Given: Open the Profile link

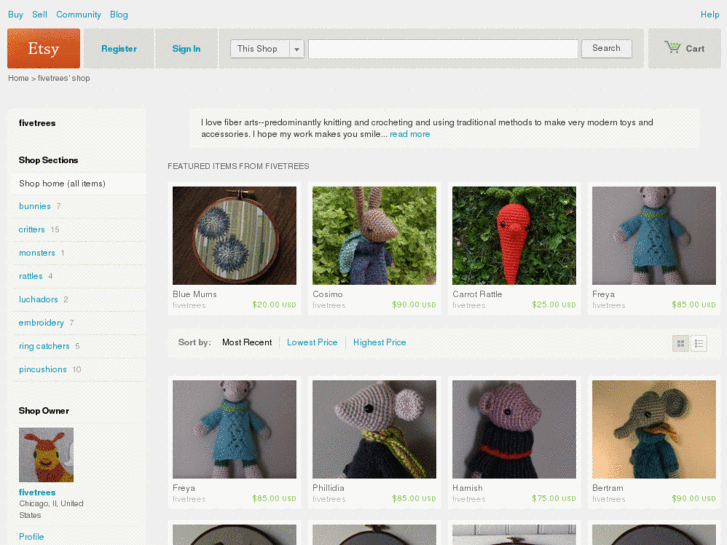Looking at the screenshot, I should 32,537.
